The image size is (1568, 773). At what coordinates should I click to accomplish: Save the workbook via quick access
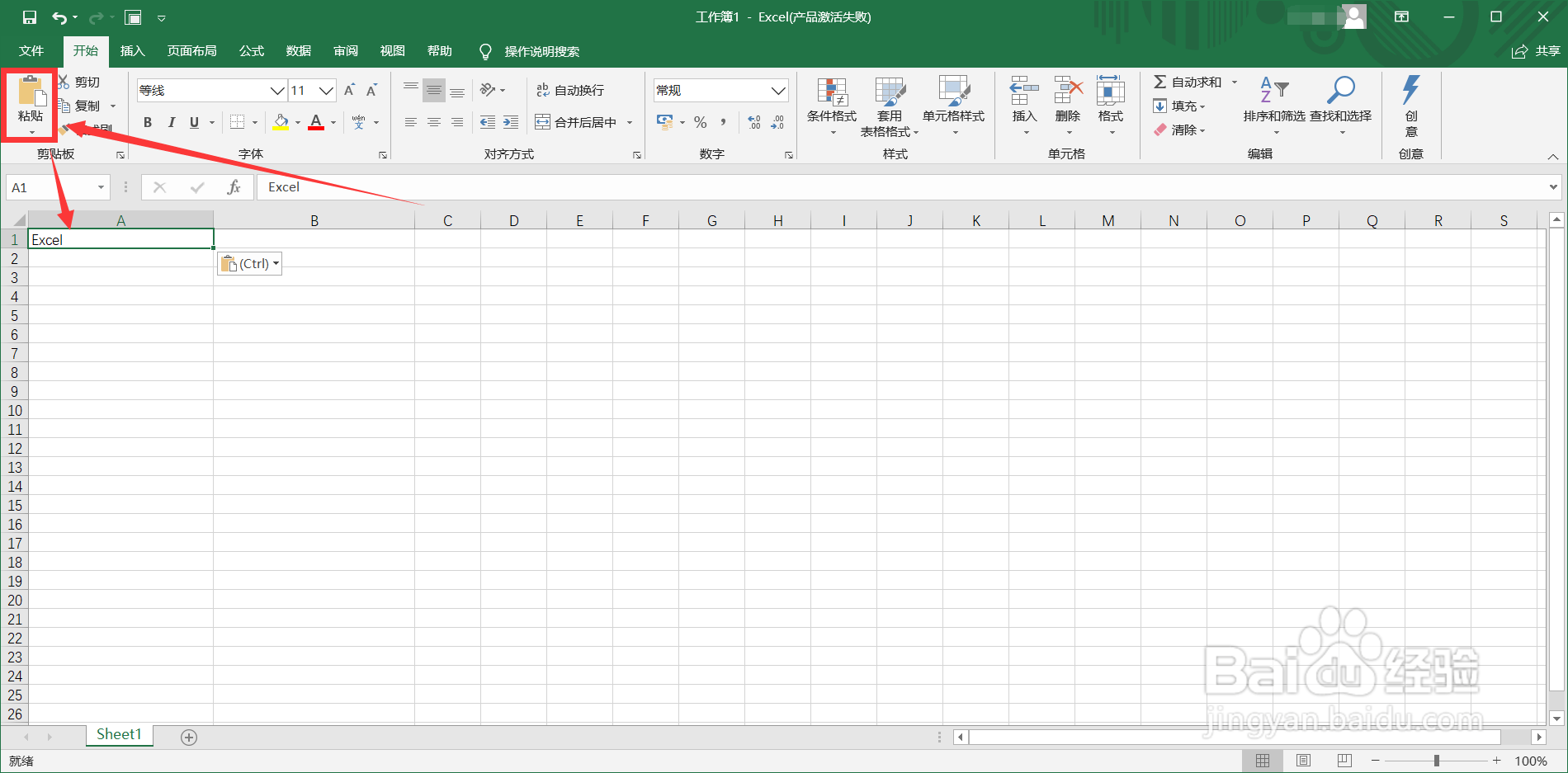[x=30, y=17]
